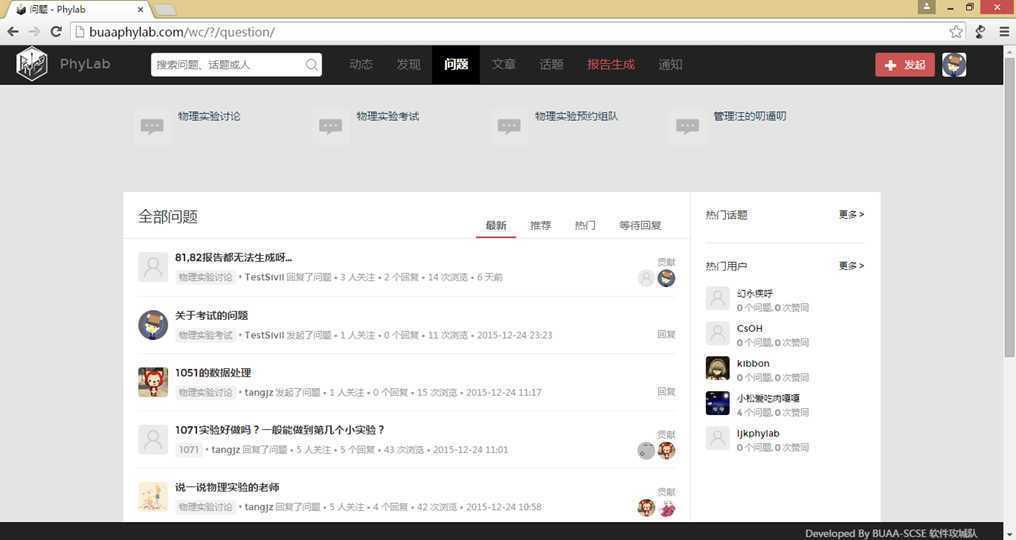This screenshot has height=540, width=1016.
Task: Open question 1051的数据处理
Action: 213,373
